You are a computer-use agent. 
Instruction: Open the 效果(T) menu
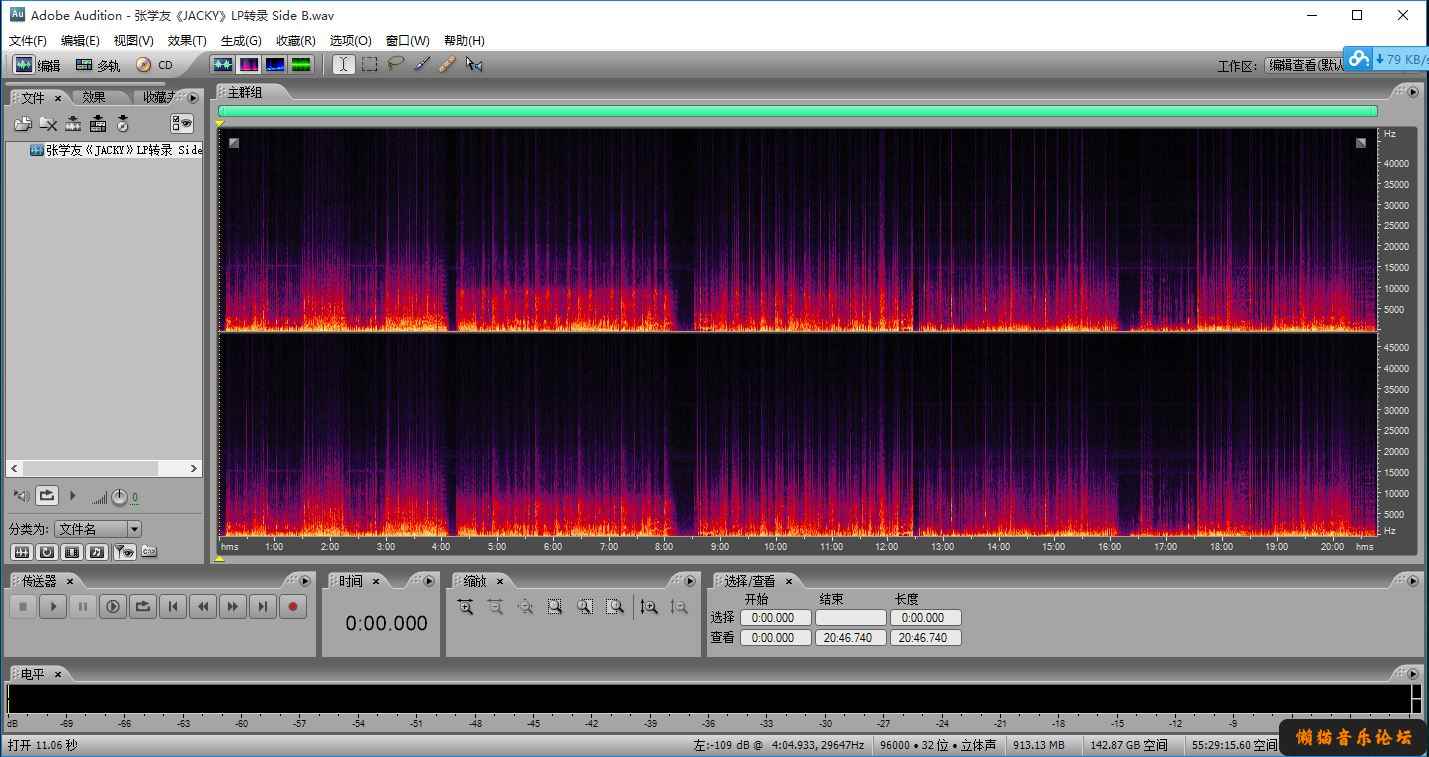pyautogui.click(x=187, y=41)
